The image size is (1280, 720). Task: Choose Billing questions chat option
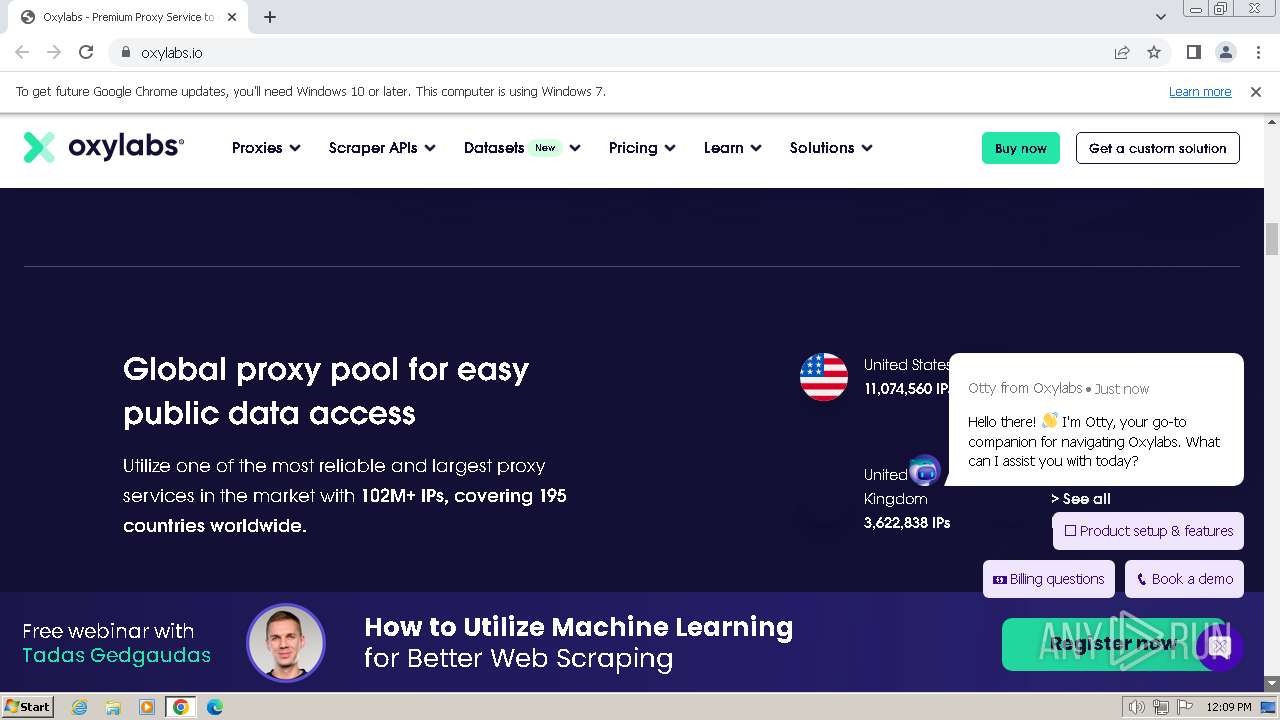[1048, 579]
